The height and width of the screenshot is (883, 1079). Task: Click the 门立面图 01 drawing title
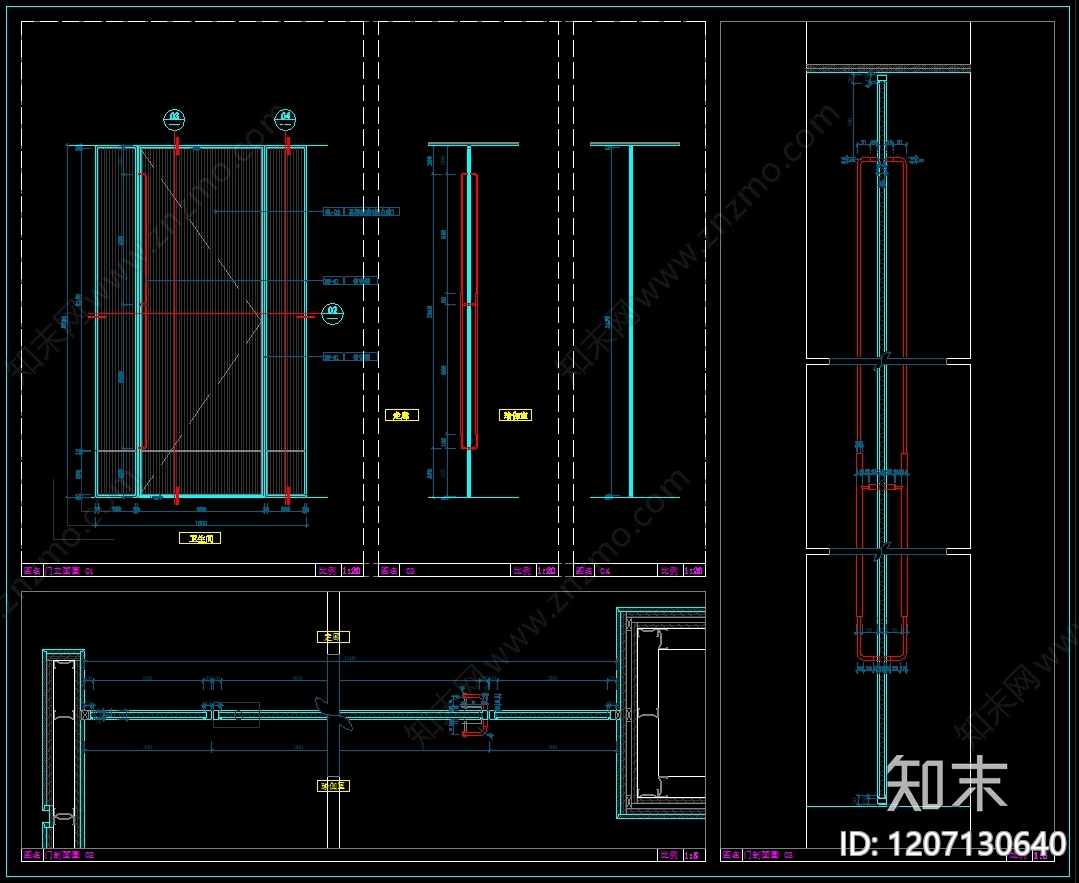tap(69, 571)
